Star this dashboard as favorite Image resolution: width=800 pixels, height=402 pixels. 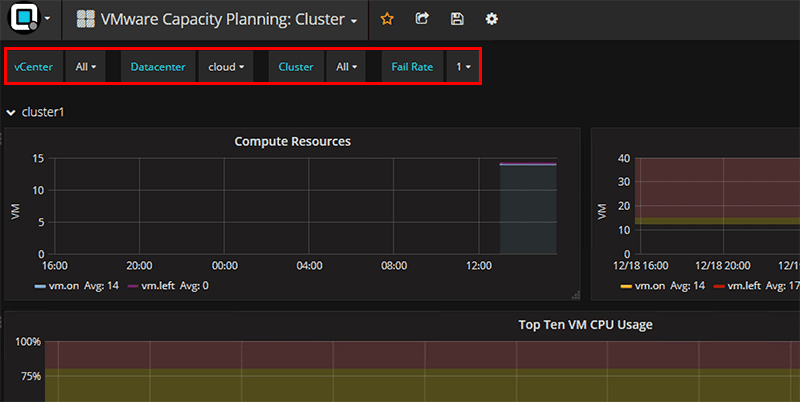click(x=387, y=19)
